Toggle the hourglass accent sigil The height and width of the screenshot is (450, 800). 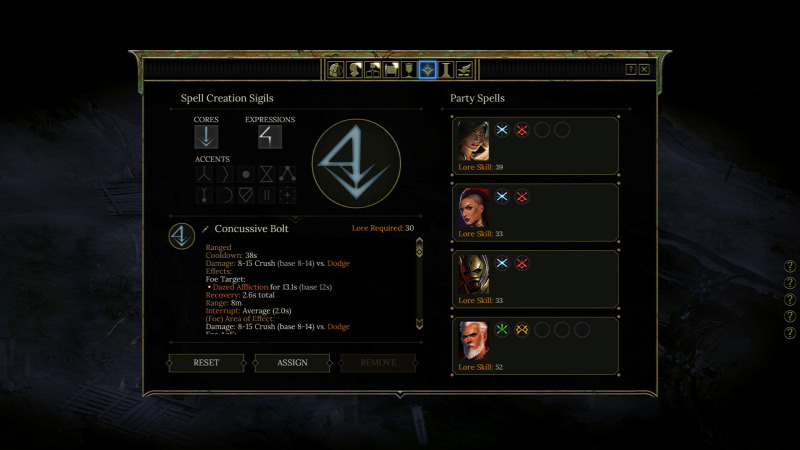click(x=266, y=174)
